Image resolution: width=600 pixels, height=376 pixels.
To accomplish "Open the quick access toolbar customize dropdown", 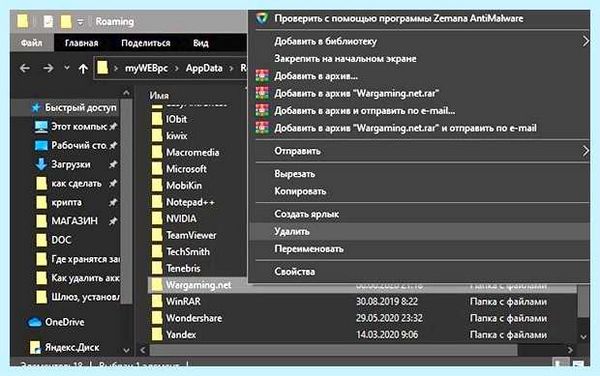I will (80, 22).
